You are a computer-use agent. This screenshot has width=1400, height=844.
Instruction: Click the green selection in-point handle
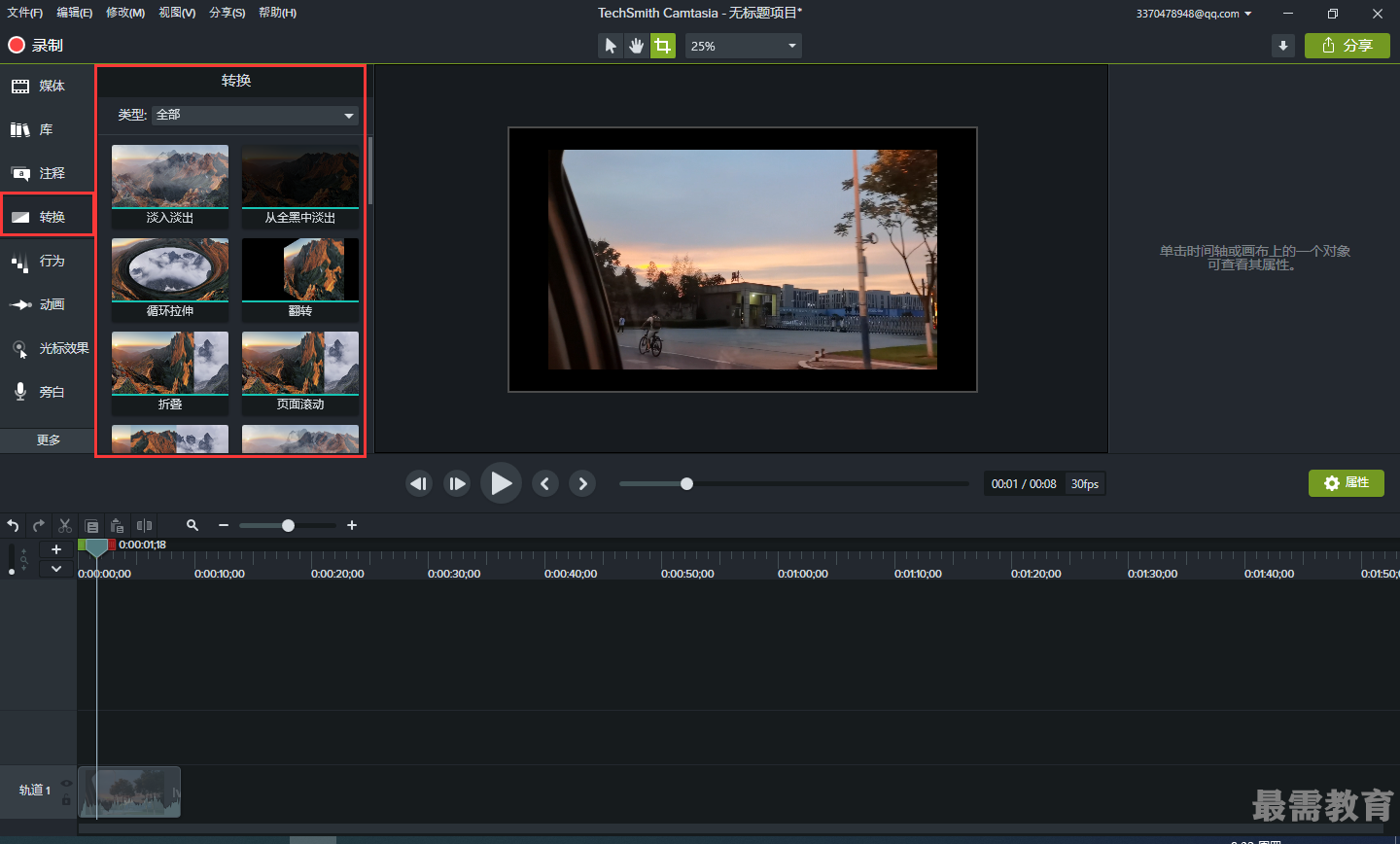(x=82, y=545)
